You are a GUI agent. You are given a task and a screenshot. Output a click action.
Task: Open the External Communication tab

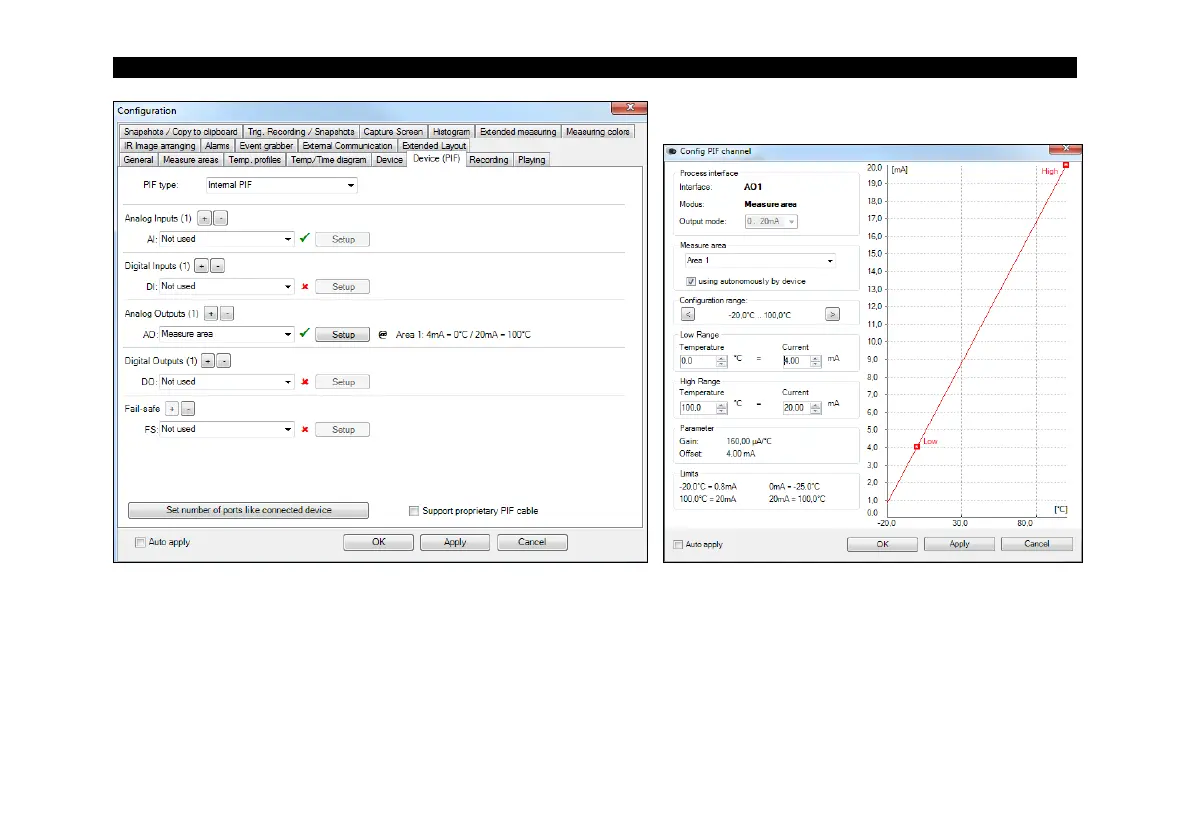coord(347,146)
